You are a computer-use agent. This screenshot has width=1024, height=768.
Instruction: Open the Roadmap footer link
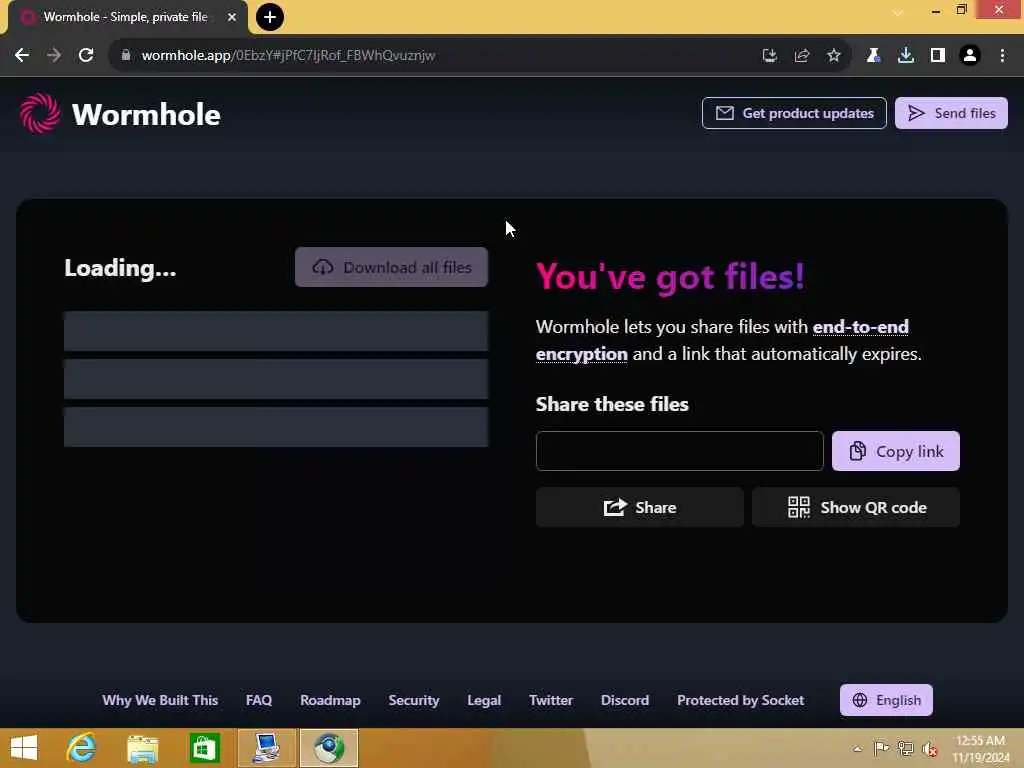330,700
